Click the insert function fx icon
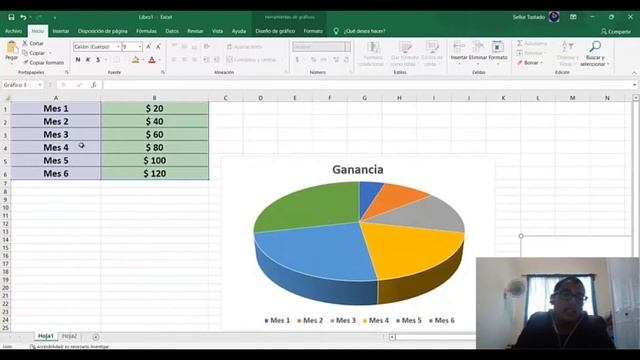The width and height of the screenshot is (640, 360). pyautogui.click(x=93, y=84)
